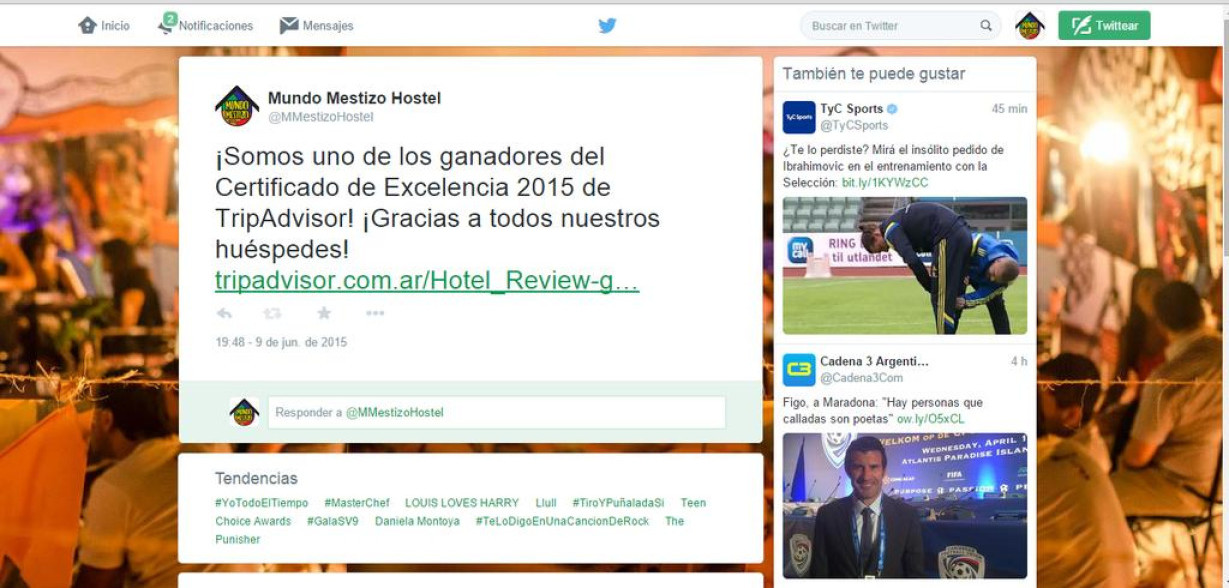Click TyC Sports verified badge
1229x588 pixels.
pyautogui.click(x=892, y=109)
